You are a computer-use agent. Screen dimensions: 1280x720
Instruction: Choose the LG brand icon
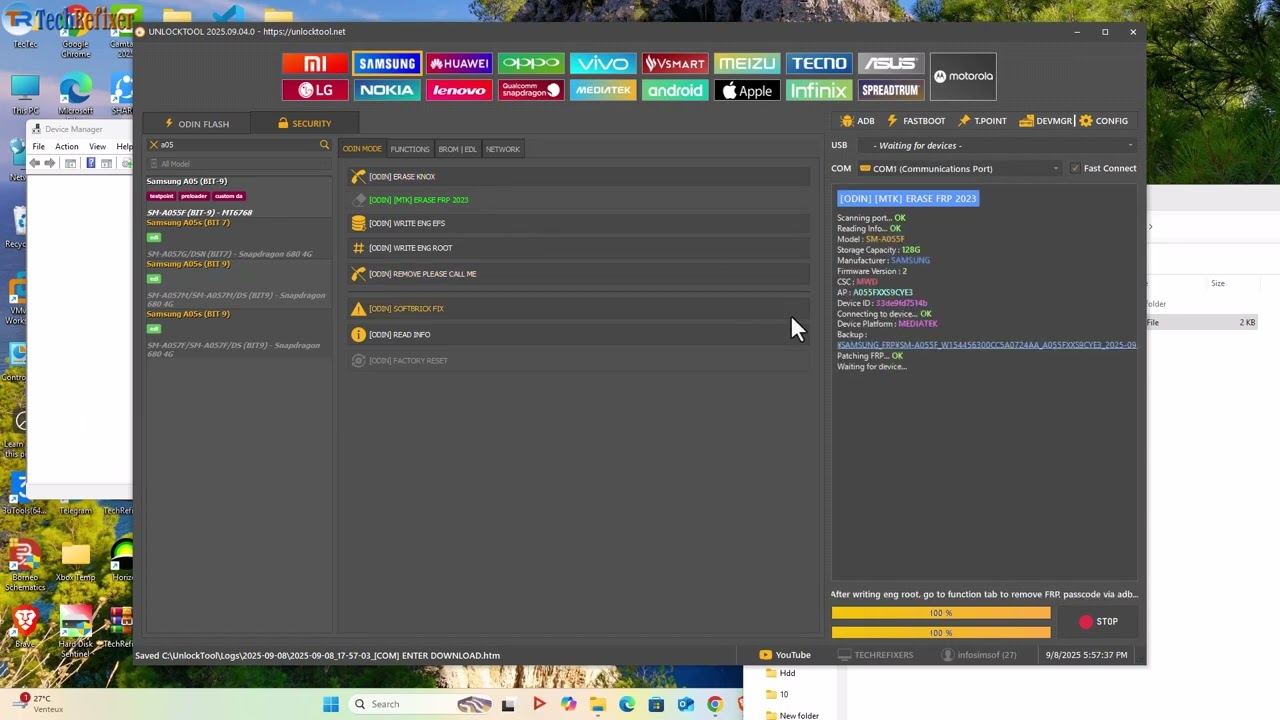coord(315,90)
